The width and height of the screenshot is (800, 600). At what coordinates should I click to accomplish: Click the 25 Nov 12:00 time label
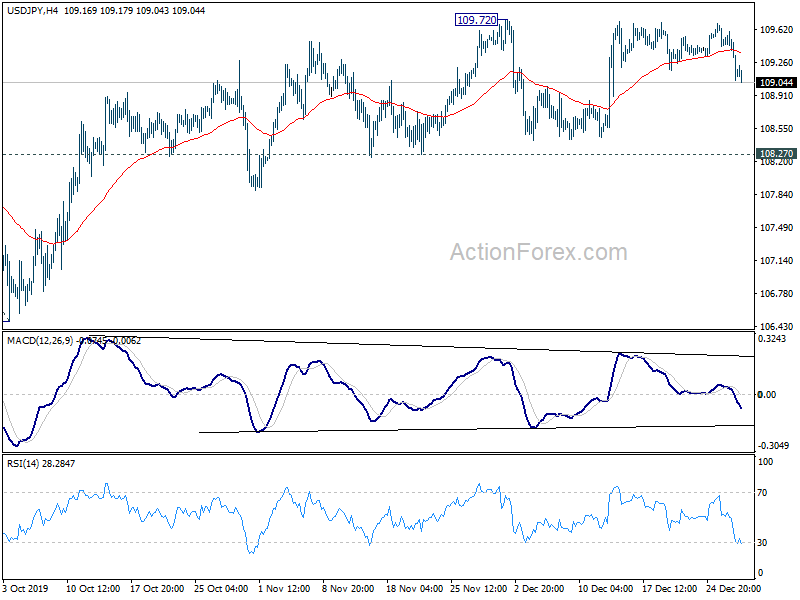tap(479, 589)
